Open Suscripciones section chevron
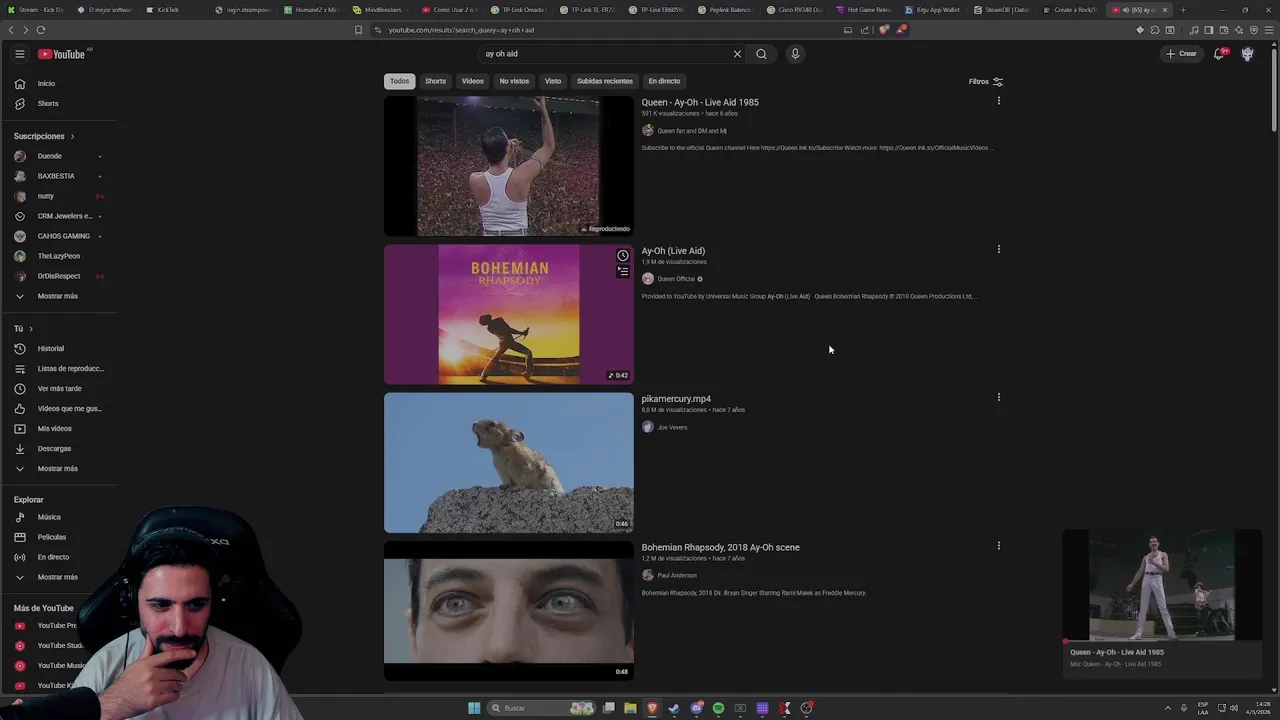1280x720 pixels. point(72,136)
